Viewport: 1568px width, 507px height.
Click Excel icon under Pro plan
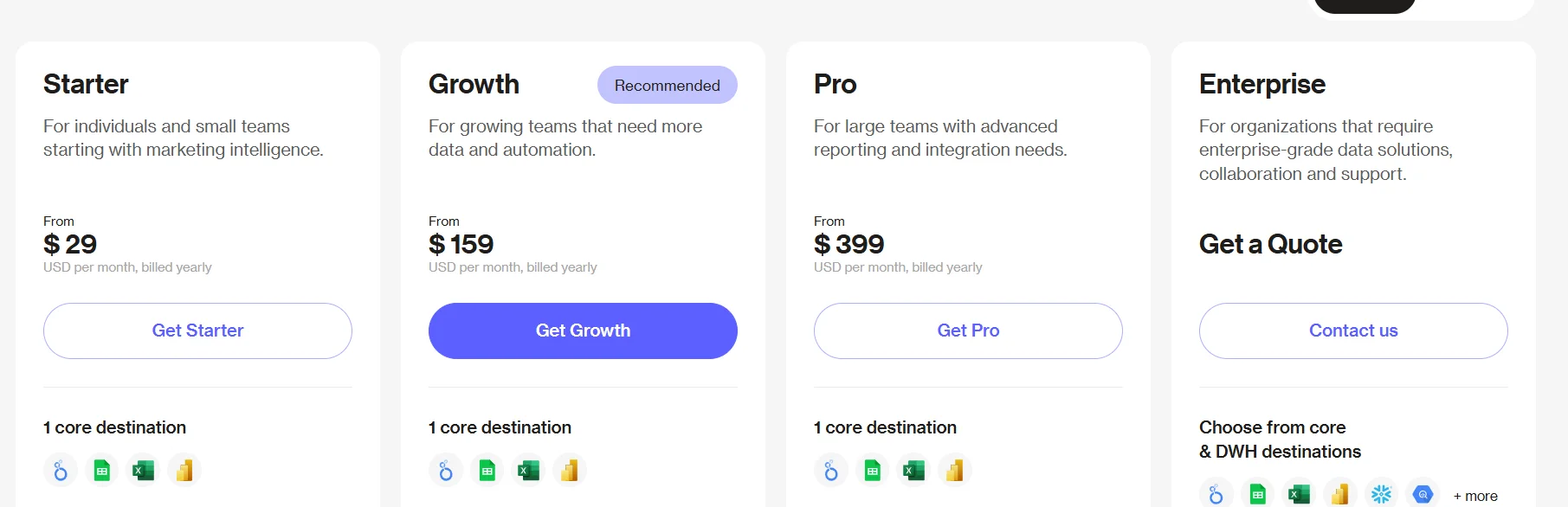pos(913,471)
